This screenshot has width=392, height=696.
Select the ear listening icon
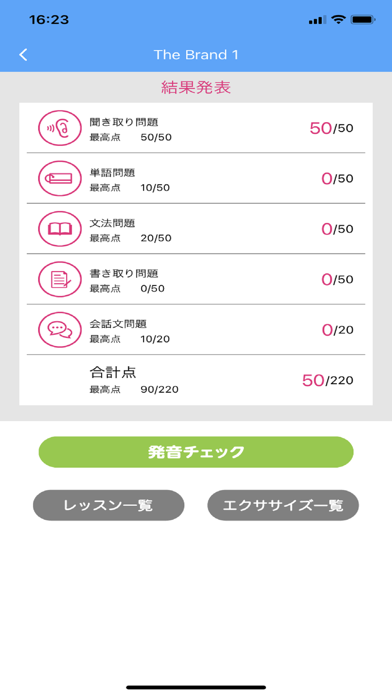pos(60,128)
